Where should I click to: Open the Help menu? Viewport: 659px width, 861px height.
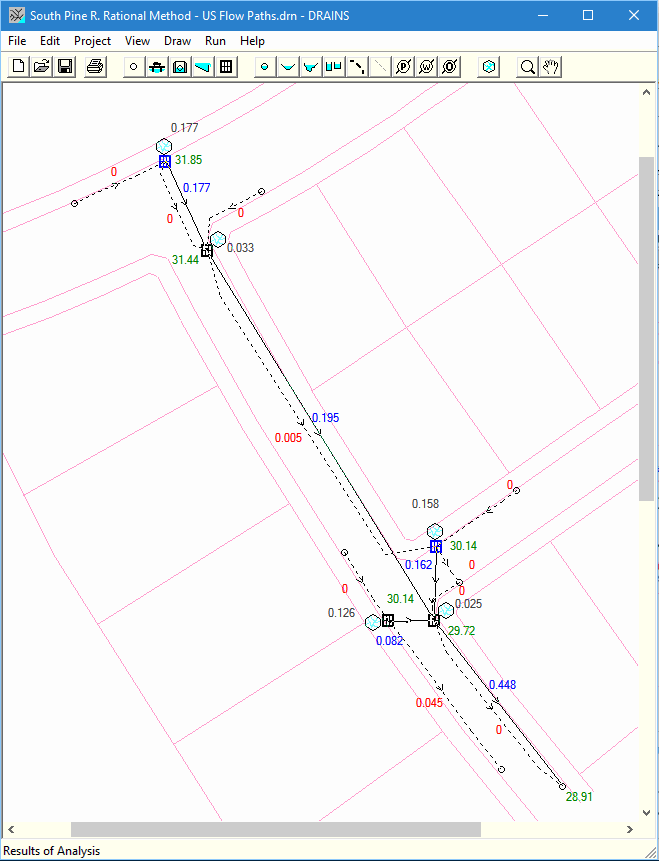click(x=252, y=41)
